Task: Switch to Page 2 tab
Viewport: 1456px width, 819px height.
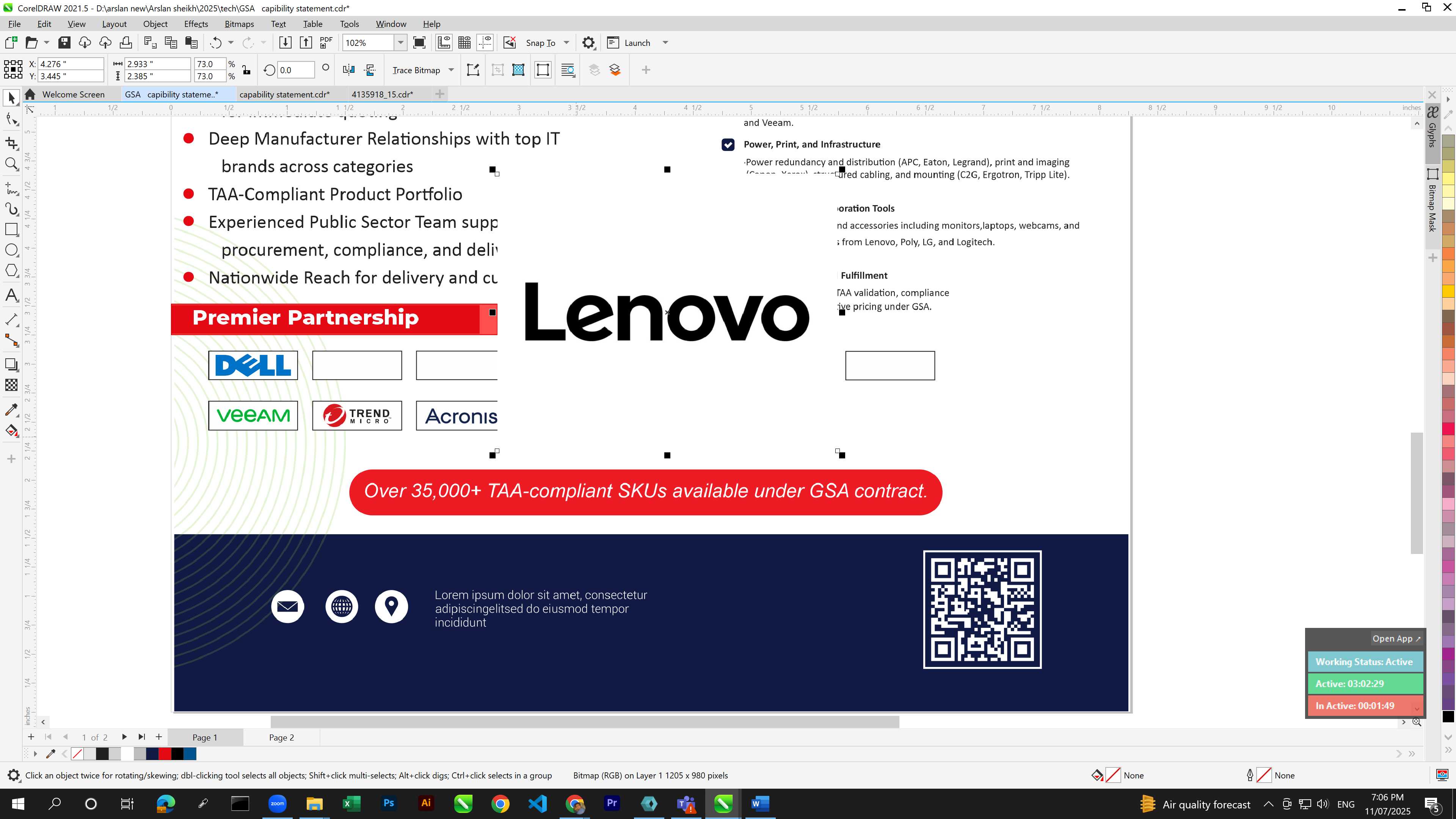Action: (x=281, y=737)
